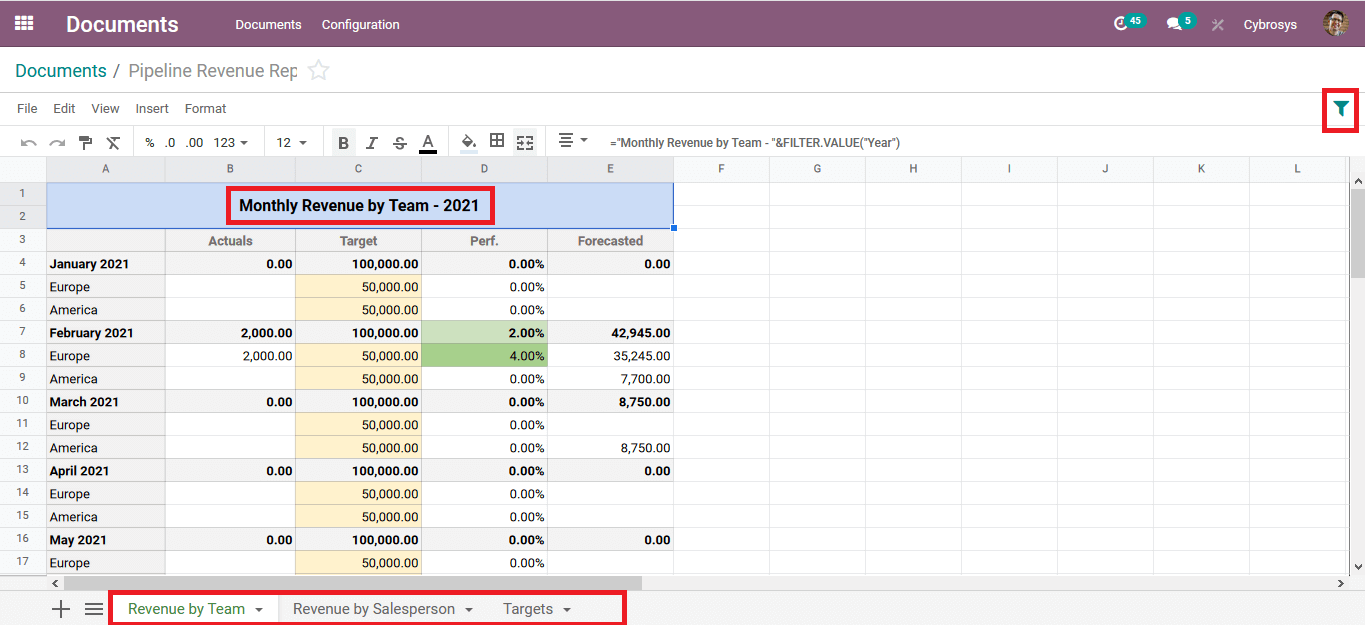Image resolution: width=1365 pixels, height=625 pixels.
Task: Toggle strikethrough formatting
Action: (399, 143)
